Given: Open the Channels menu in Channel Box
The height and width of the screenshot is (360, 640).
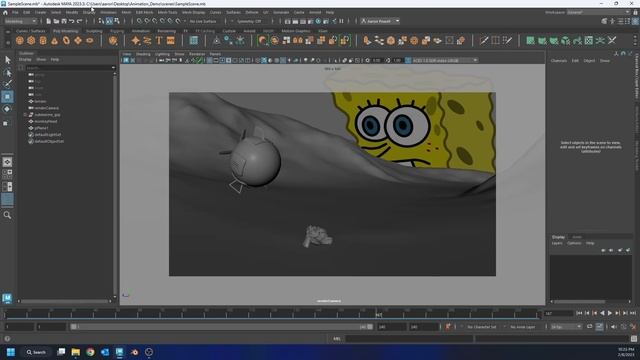Looking at the screenshot, I should (559, 60).
